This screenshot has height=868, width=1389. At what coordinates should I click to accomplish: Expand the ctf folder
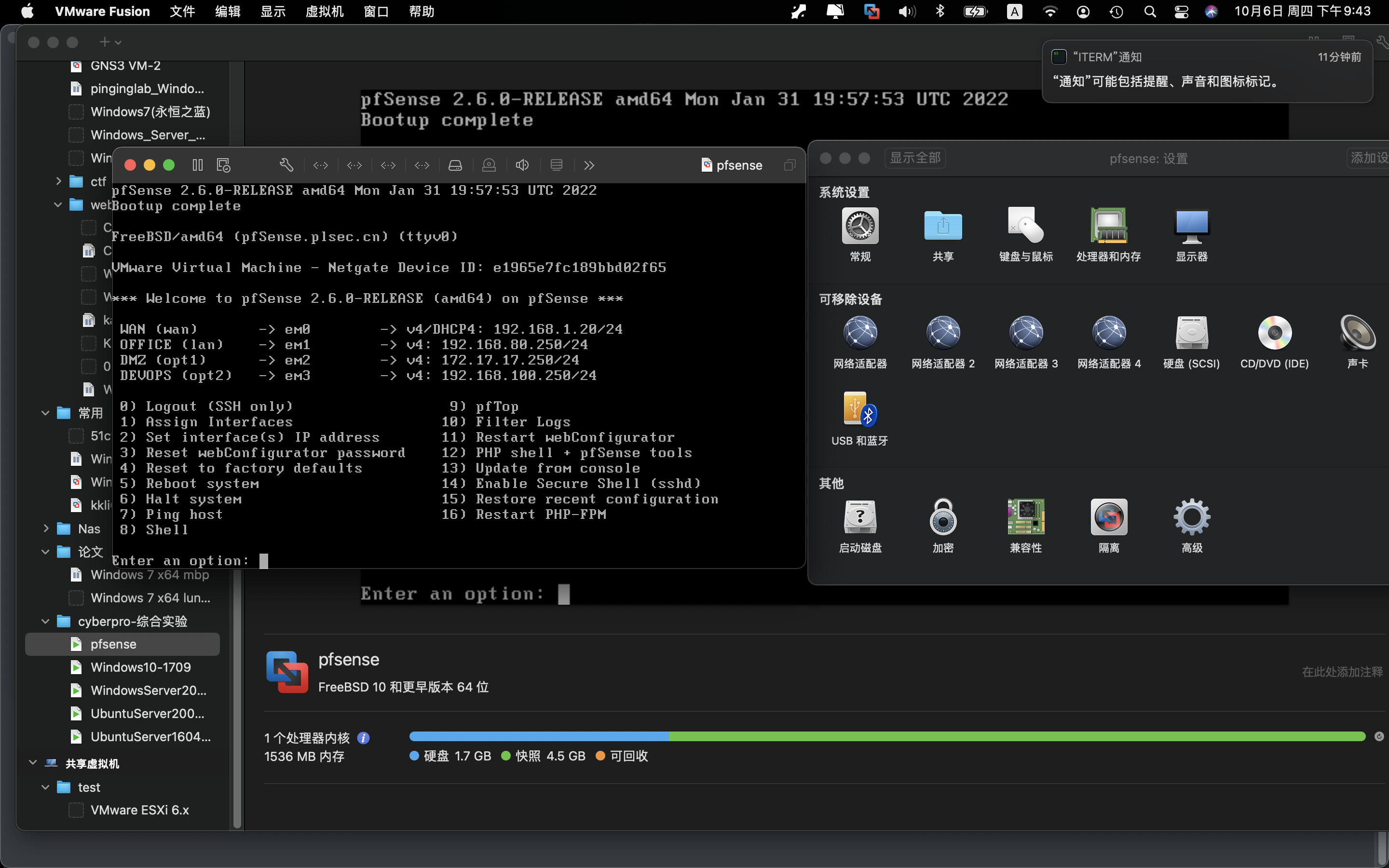(x=58, y=181)
